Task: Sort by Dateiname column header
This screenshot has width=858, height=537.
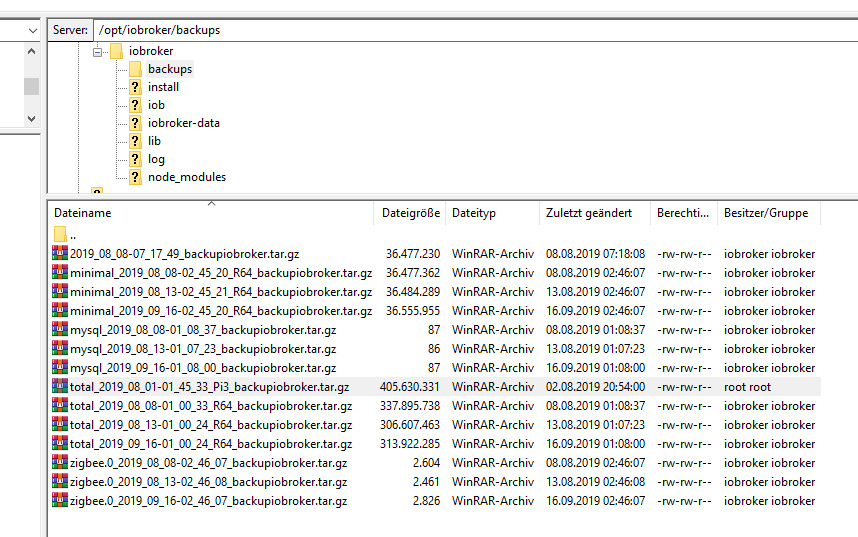Action: (x=211, y=213)
